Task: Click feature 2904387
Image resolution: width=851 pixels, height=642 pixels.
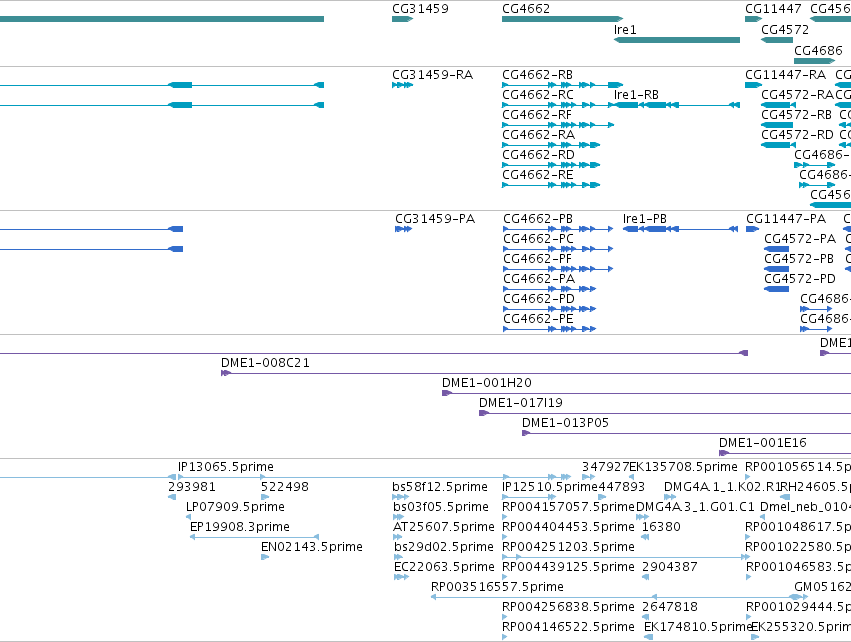Action: [x=669, y=567]
